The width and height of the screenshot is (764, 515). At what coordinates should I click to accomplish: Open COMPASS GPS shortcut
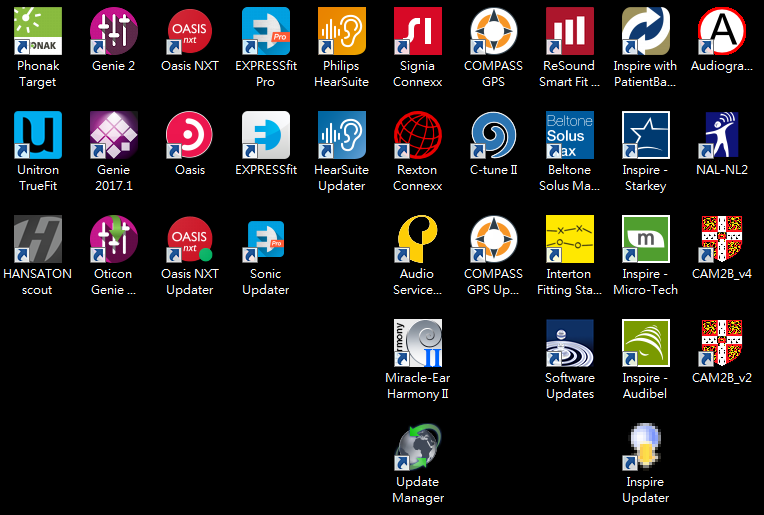point(494,31)
